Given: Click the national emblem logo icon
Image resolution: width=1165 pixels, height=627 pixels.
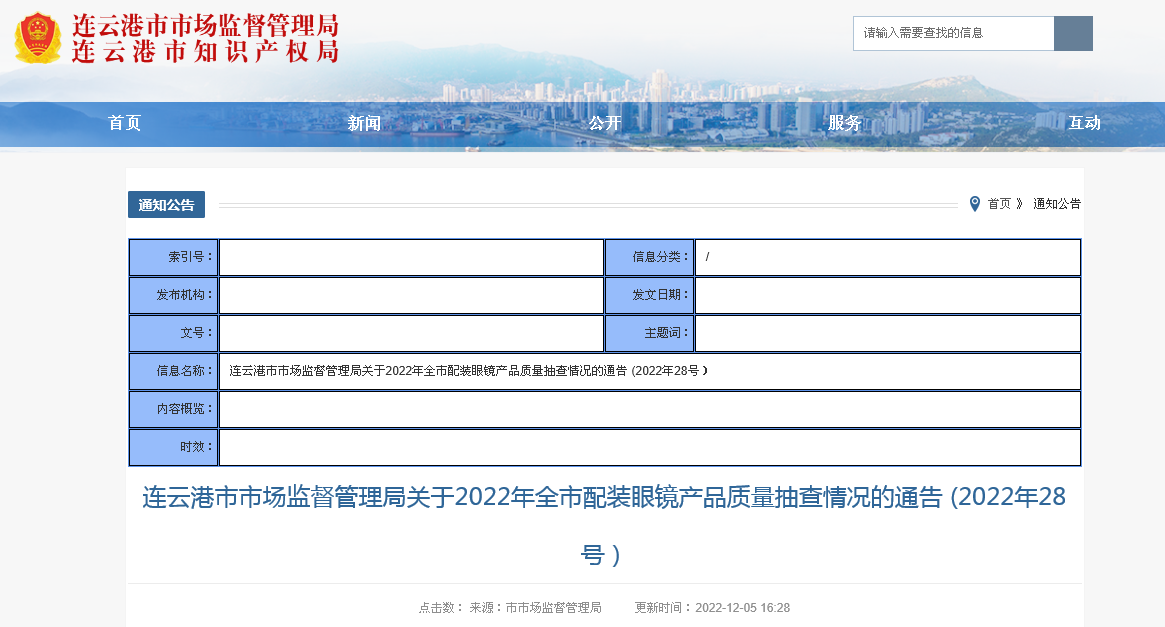Looking at the screenshot, I should click(37, 38).
